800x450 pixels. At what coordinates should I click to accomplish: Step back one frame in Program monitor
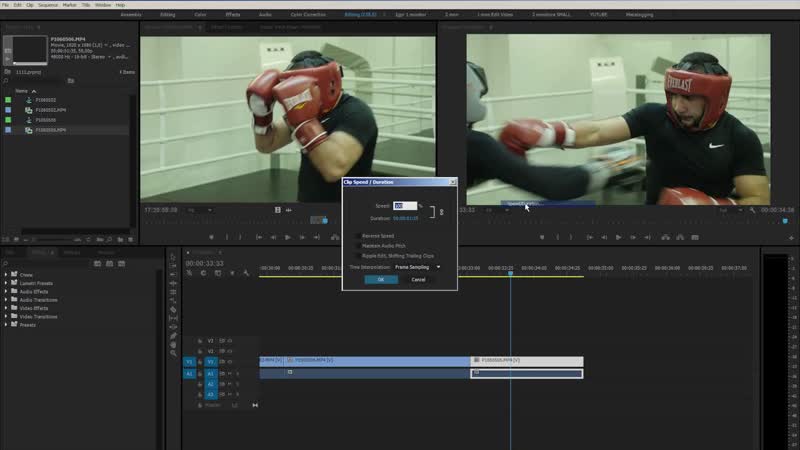click(x=604, y=237)
